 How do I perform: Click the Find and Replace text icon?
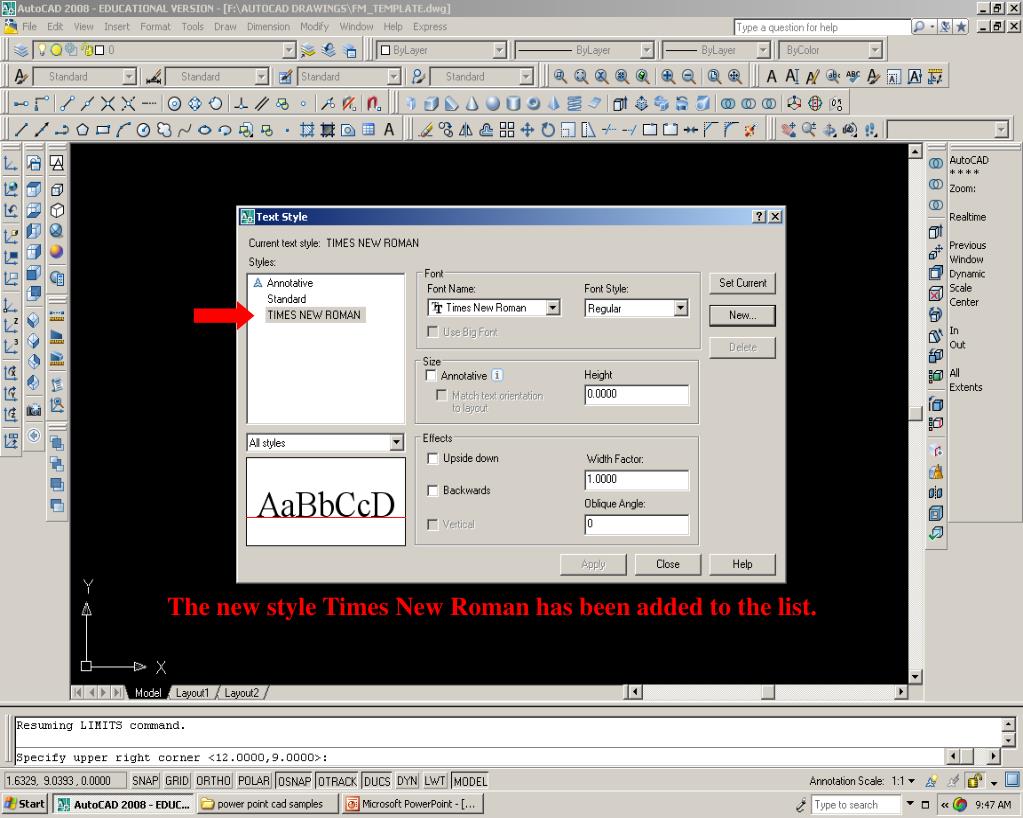[832, 76]
